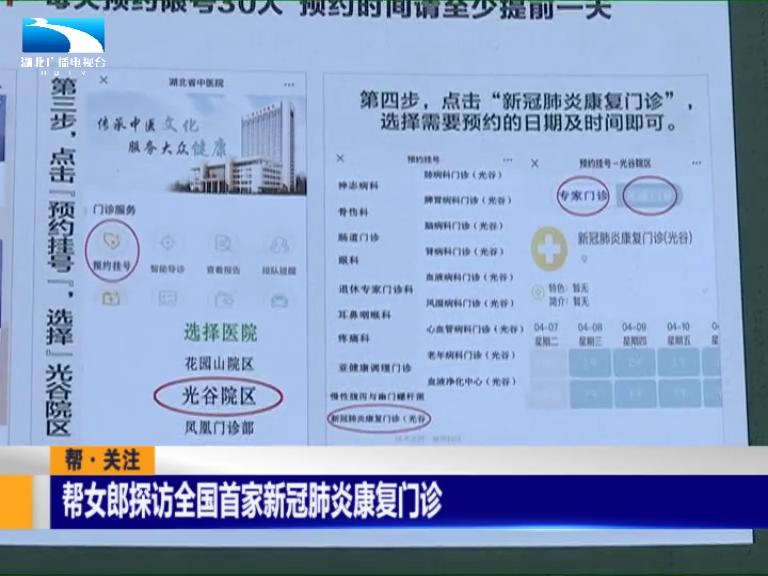Image resolution: width=768 pixels, height=576 pixels.
Task: Select 耳鼻咽喉科 department
Action: (x=363, y=314)
